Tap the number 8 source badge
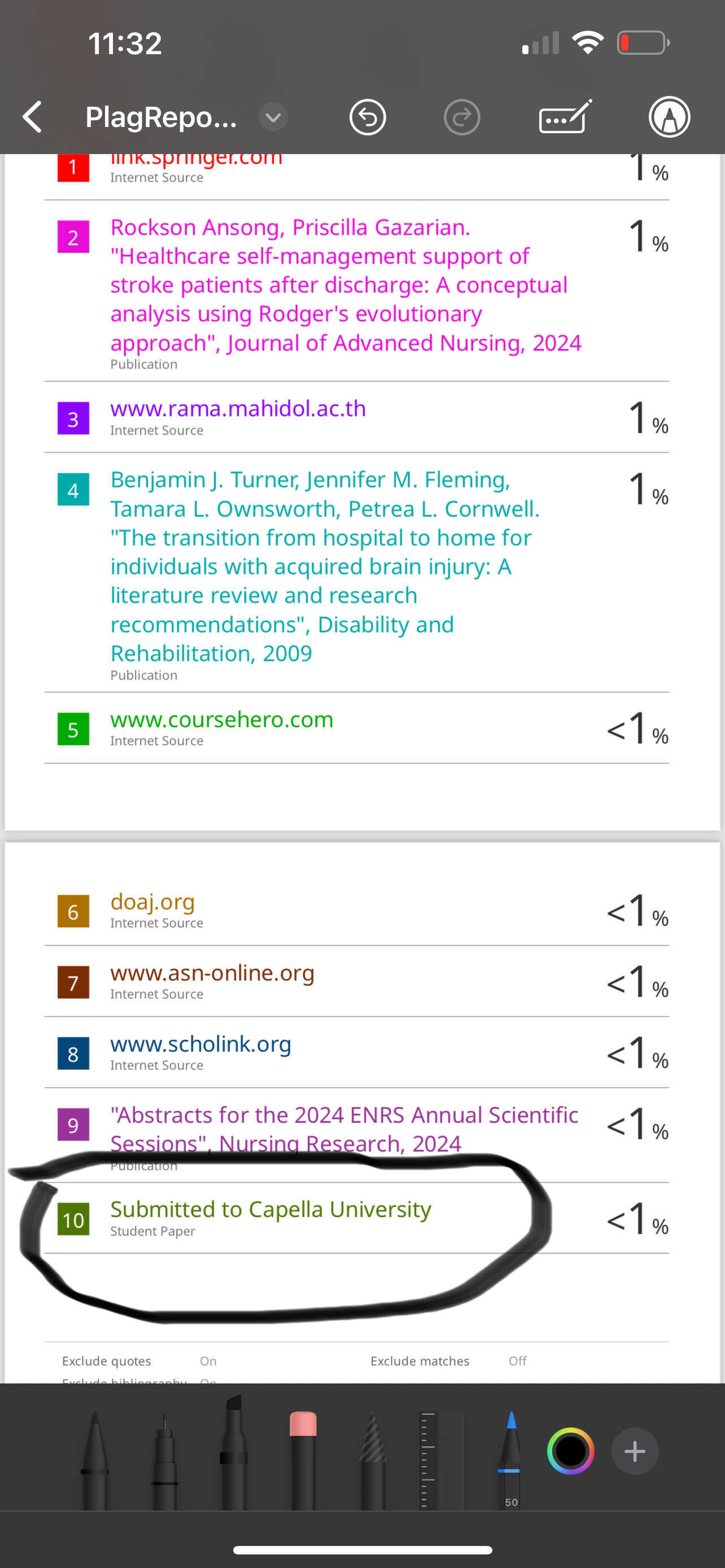Screen dimensions: 725x1568 [x=73, y=1054]
